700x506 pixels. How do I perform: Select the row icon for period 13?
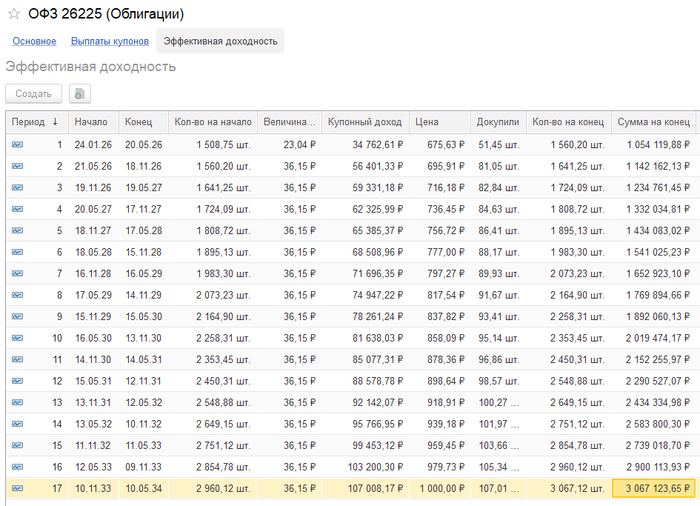(17, 402)
